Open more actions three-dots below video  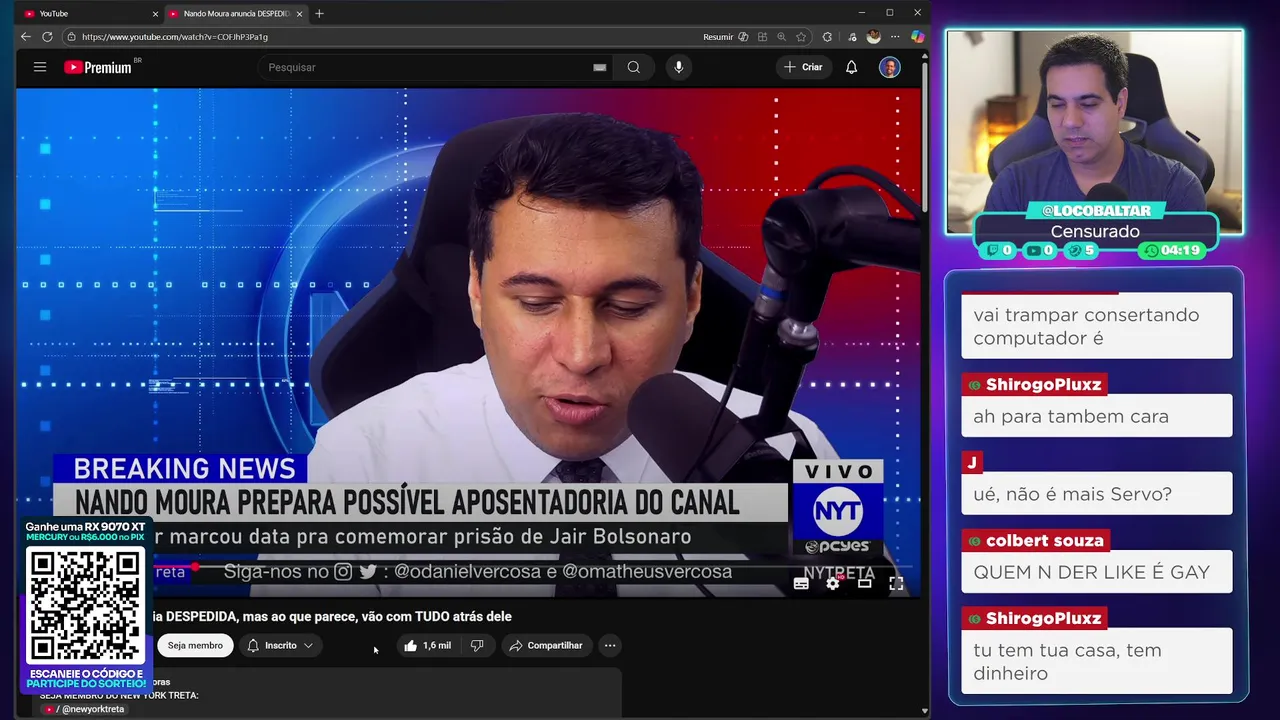[x=610, y=646]
